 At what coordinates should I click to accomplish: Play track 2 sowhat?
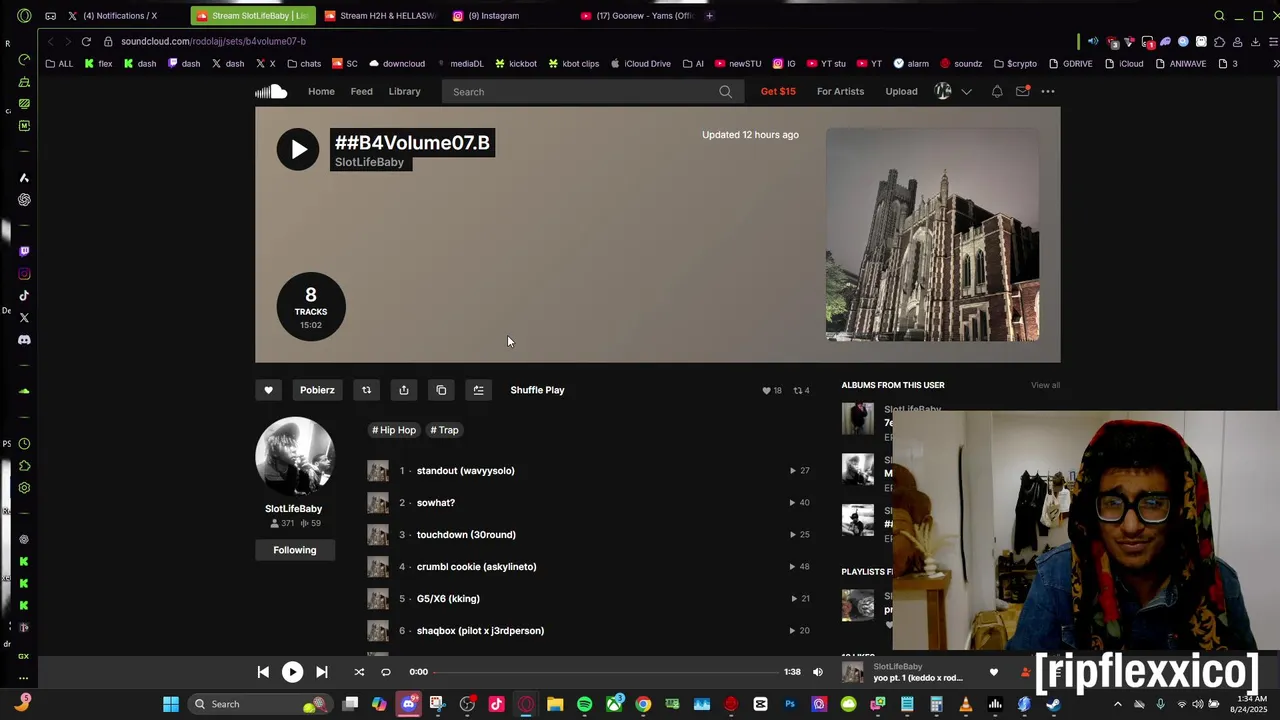[435, 503]
